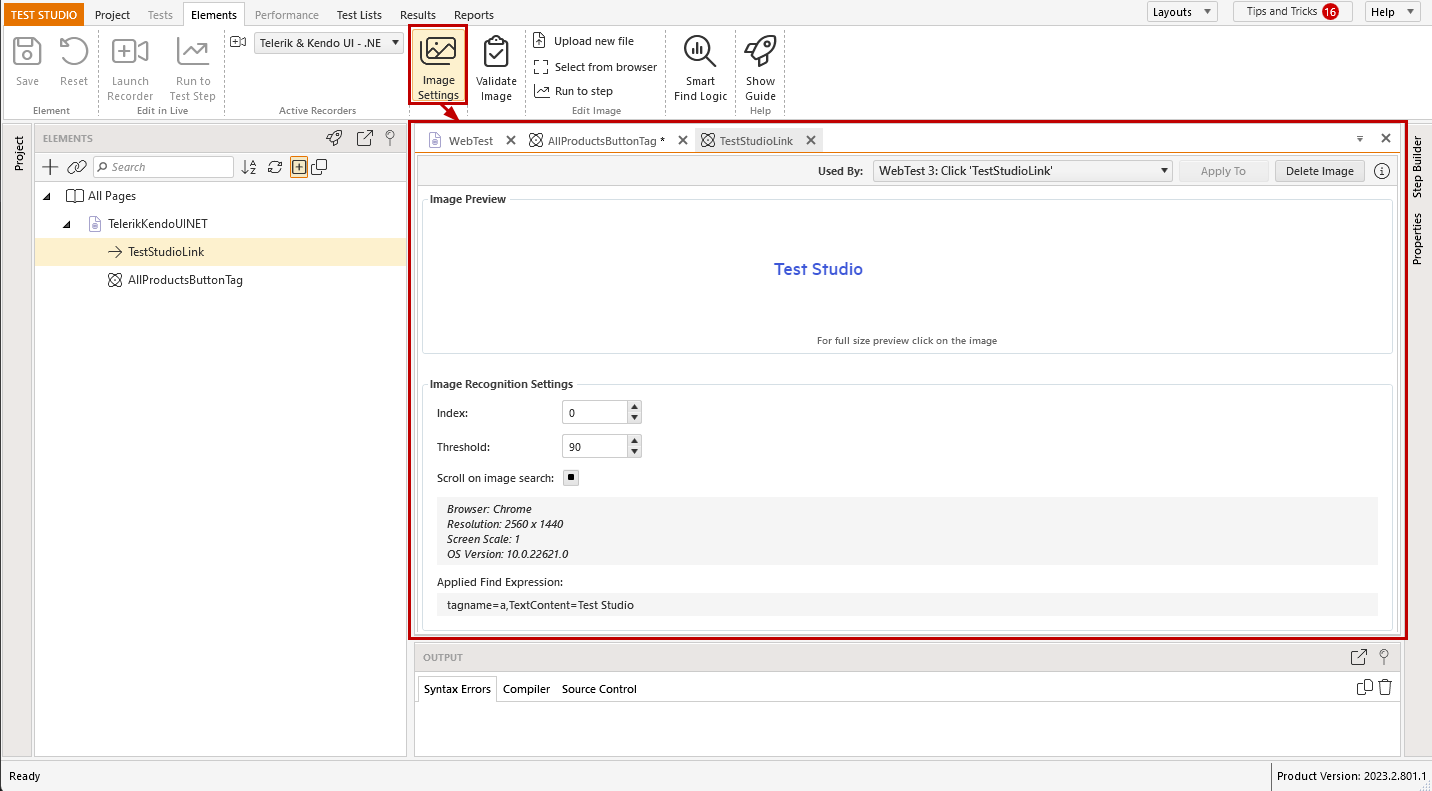Click the Threshold value field
Screen dimensions: 1432x791
(595, 447)
